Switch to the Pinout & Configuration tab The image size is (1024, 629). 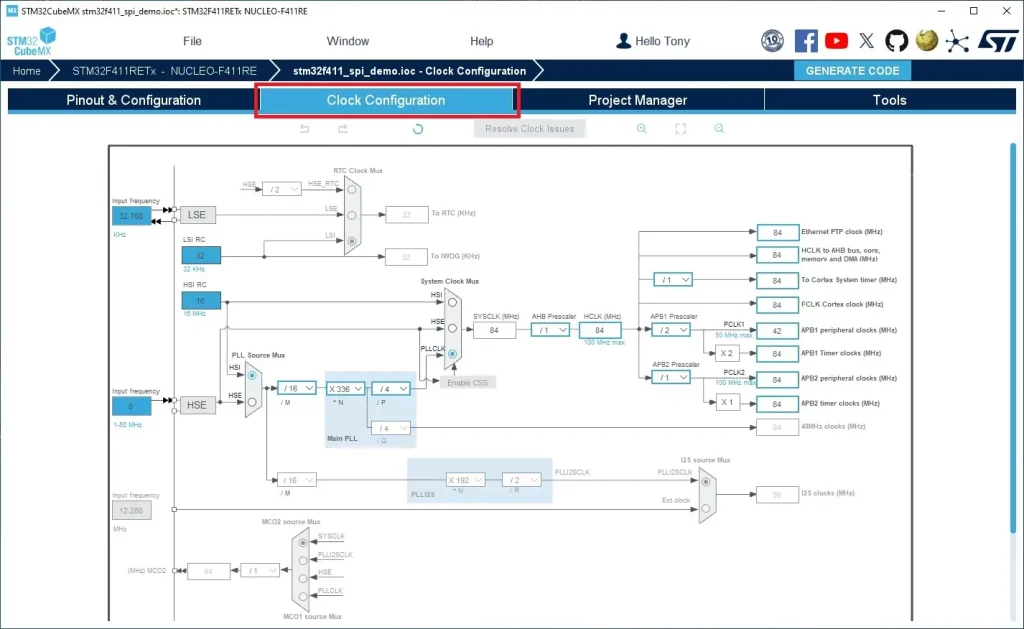coord(133,100)
